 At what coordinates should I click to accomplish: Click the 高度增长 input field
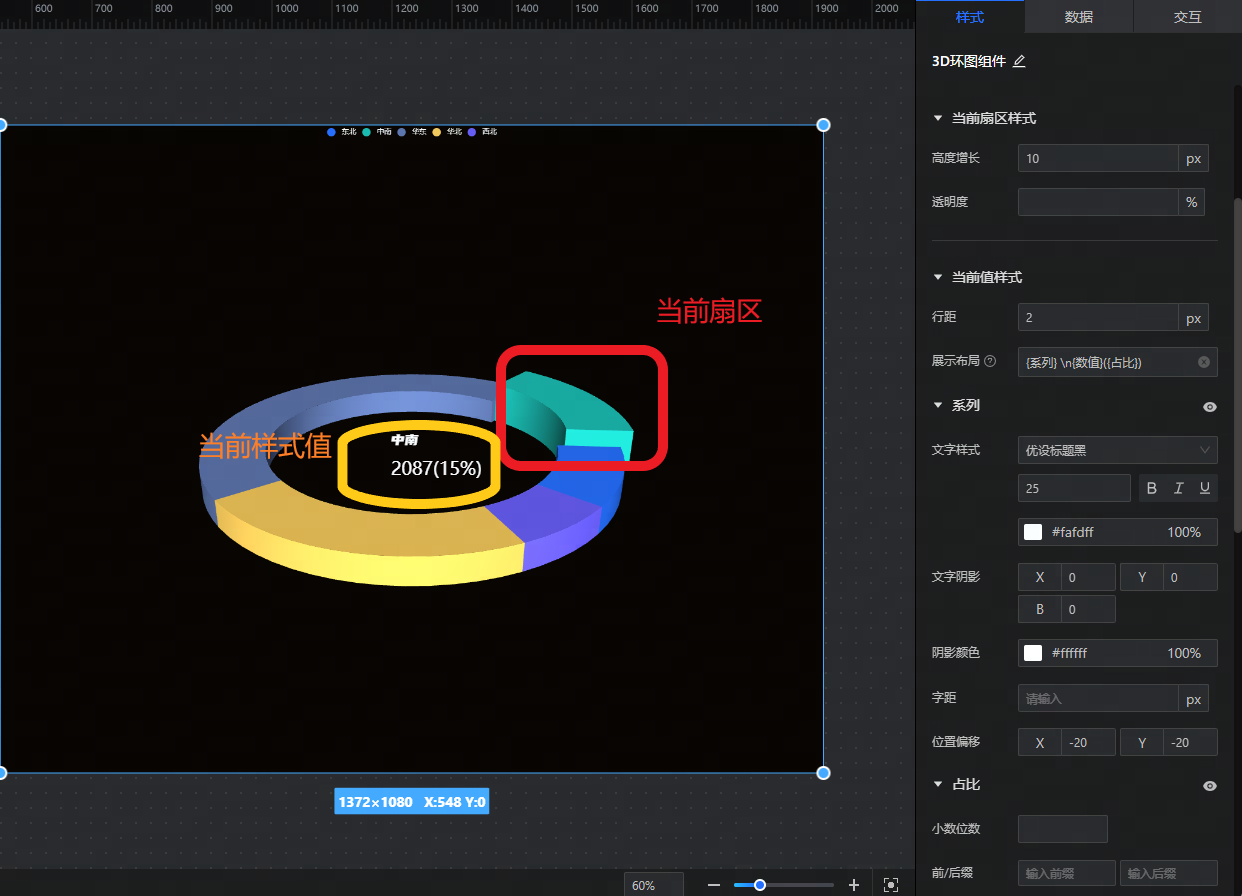click(x=1097, y=158)
